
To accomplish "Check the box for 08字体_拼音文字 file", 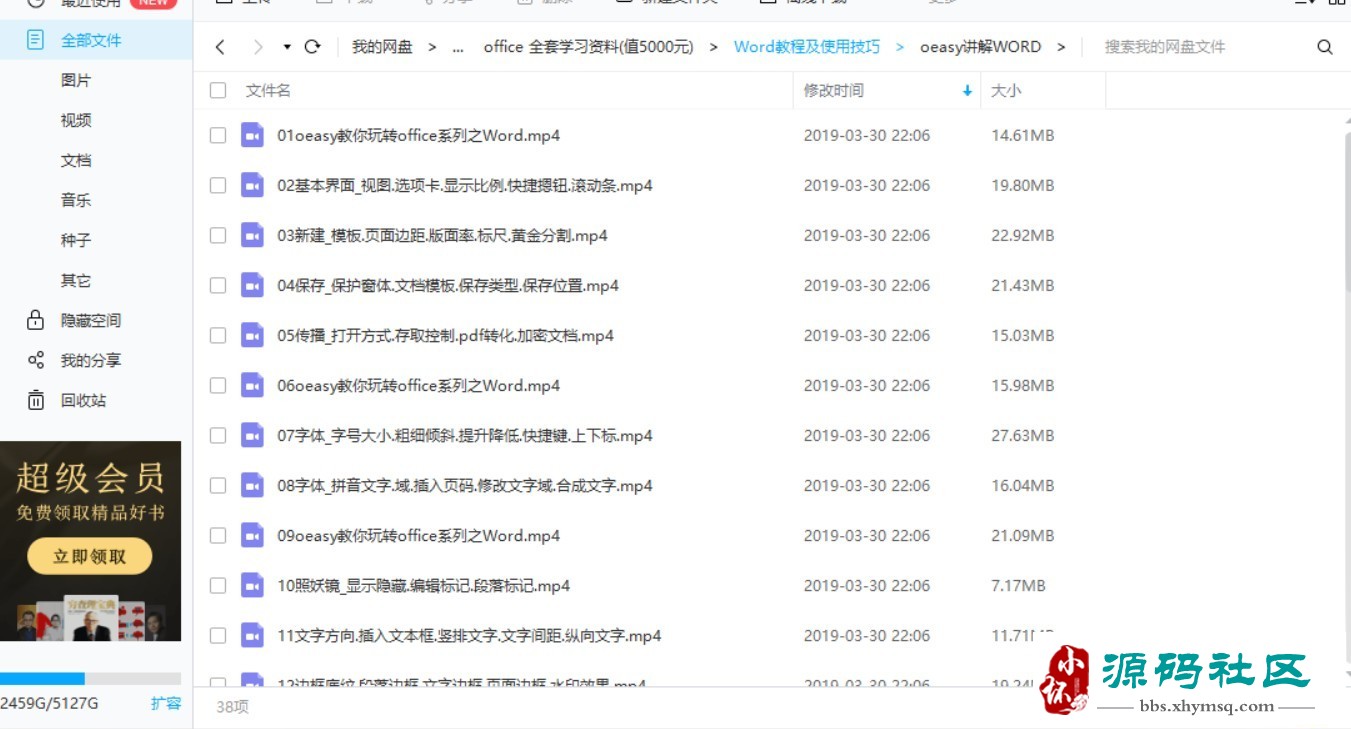I will [218, 485].
